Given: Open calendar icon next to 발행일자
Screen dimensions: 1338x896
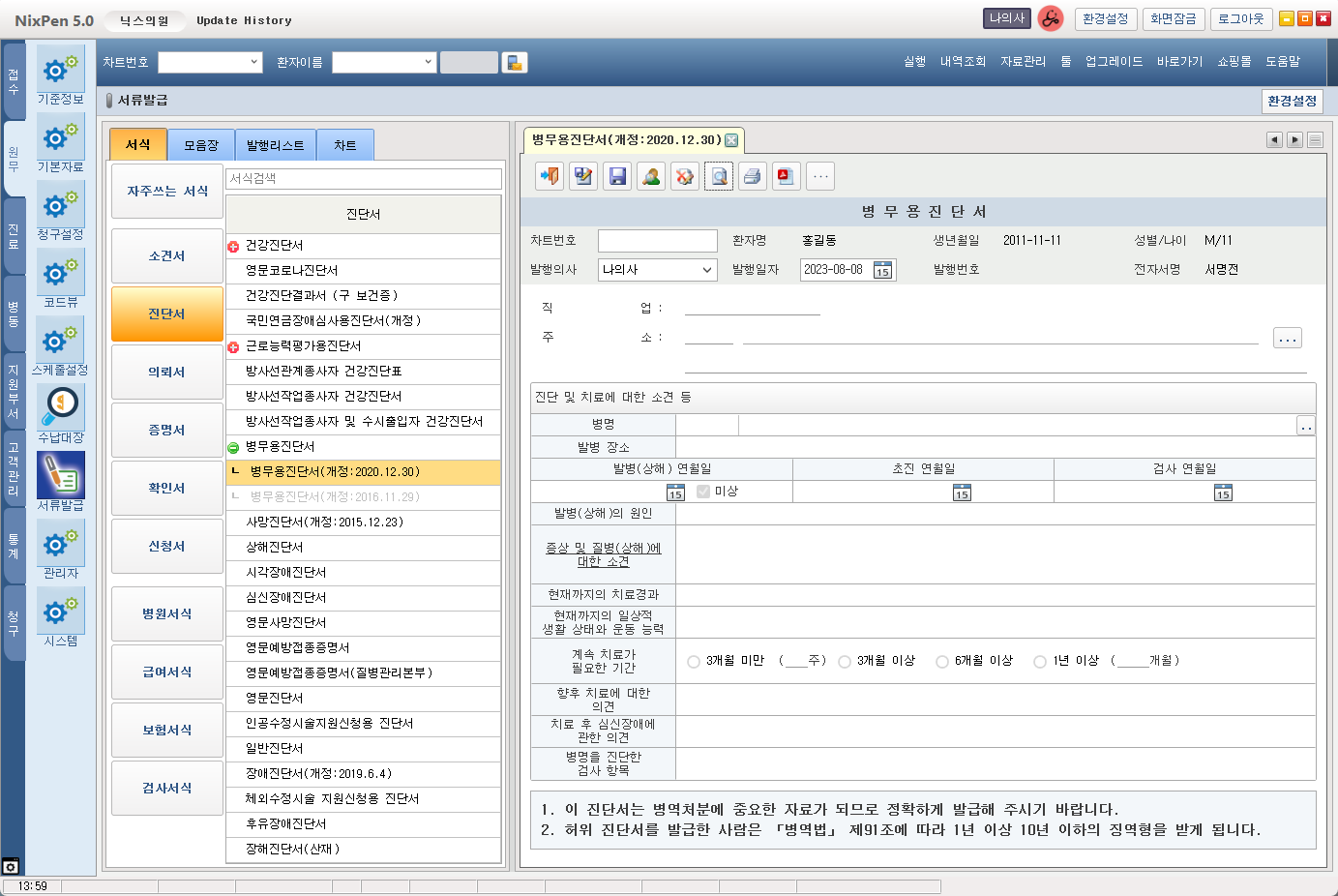Looking at the screenshot, I should tap(882, 270).
